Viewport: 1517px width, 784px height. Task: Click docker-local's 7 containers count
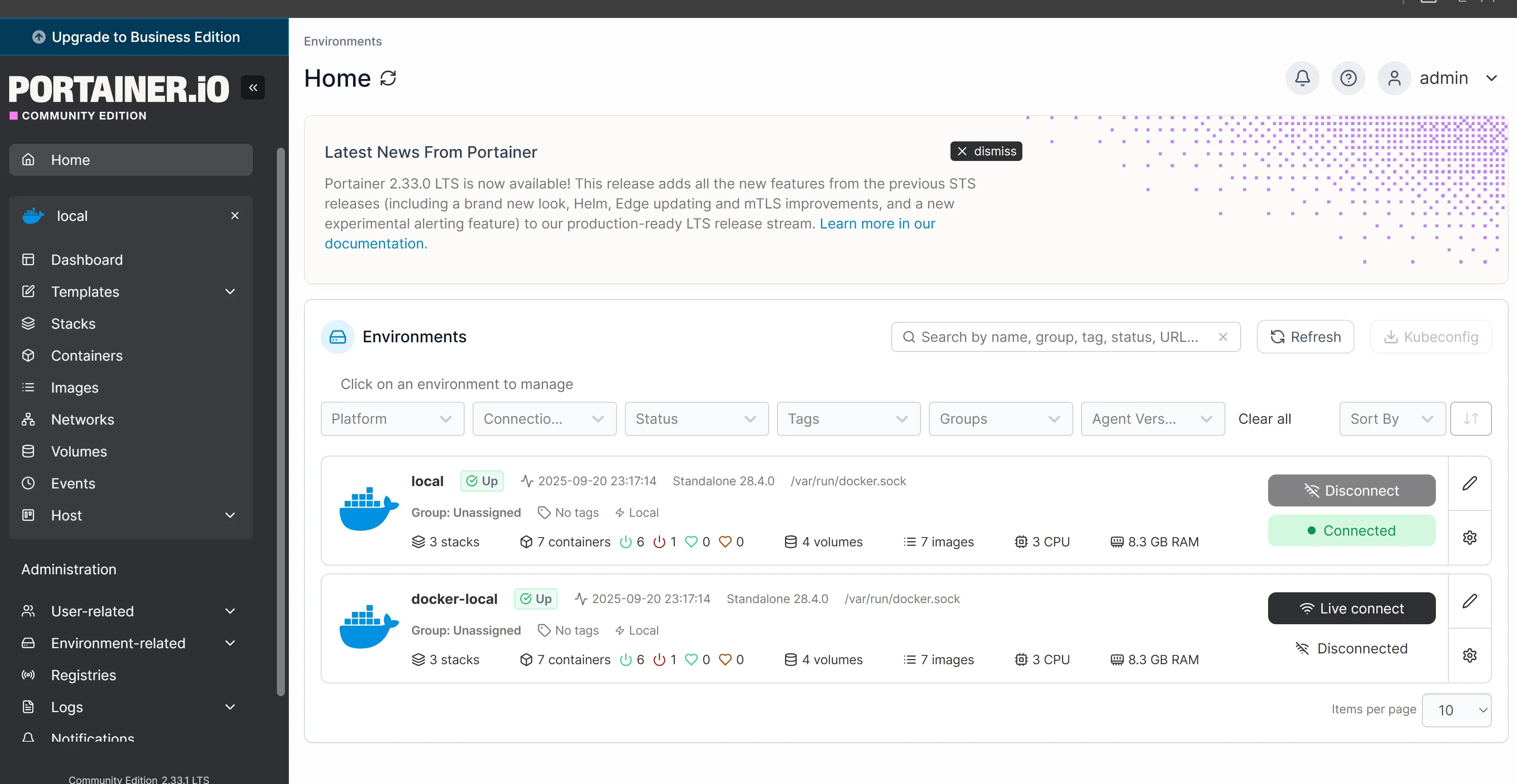565,659
